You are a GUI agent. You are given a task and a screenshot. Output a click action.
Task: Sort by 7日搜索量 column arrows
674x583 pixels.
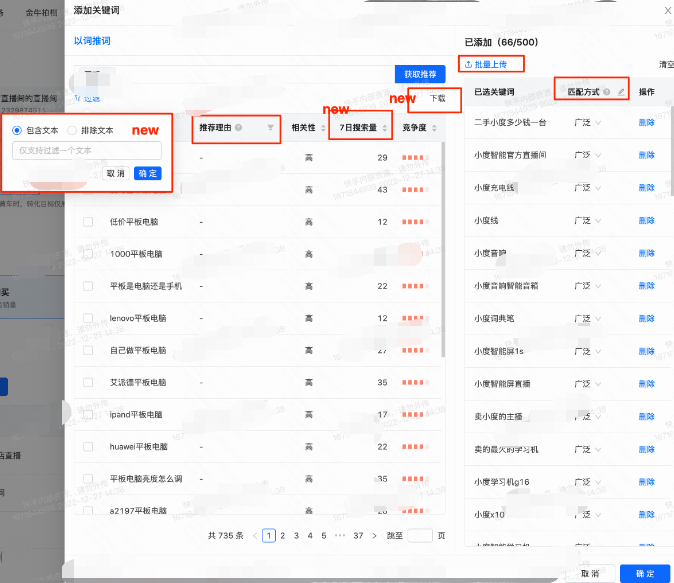[385, 128]
